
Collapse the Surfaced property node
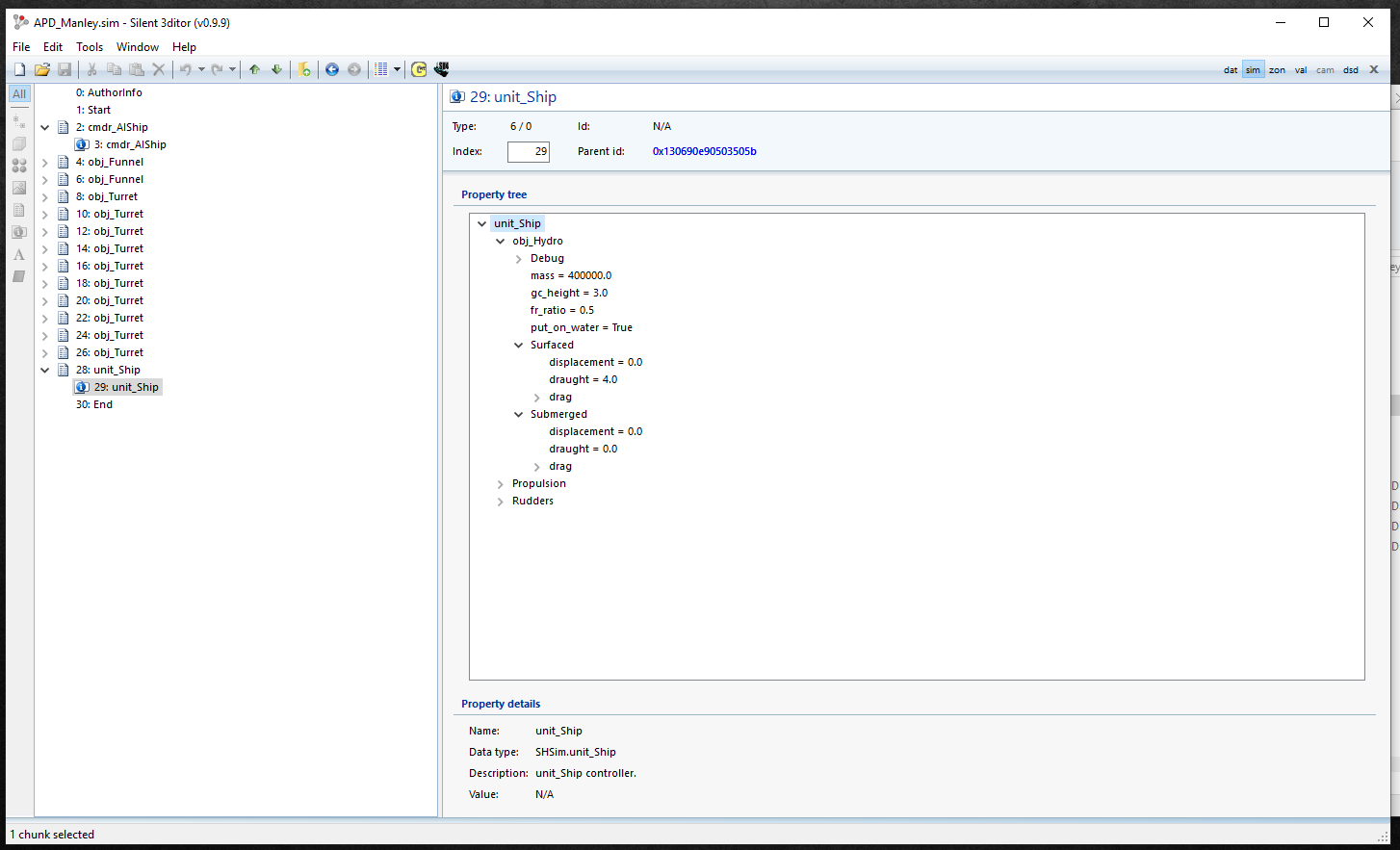519,345
